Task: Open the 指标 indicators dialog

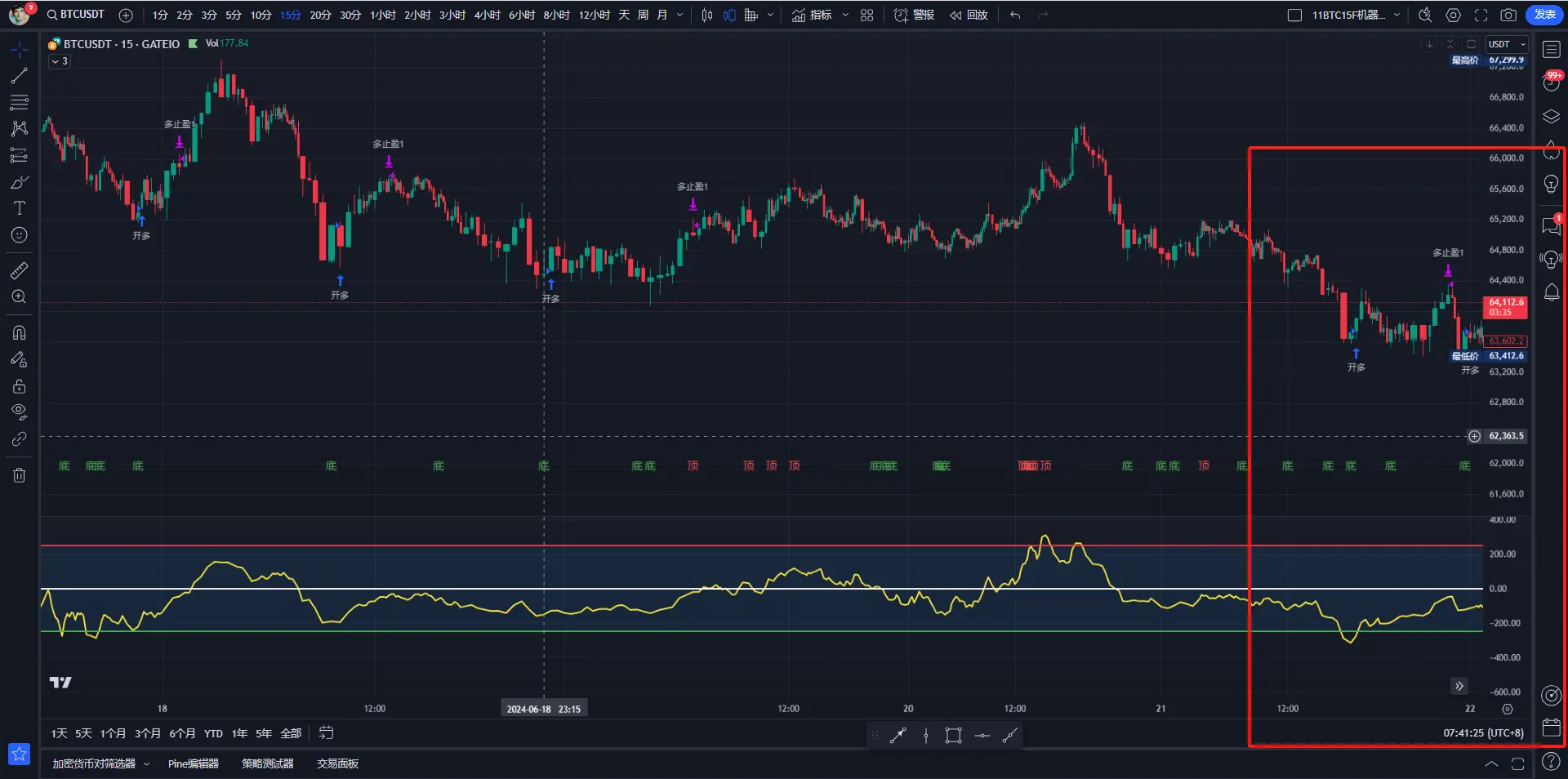Action: pyautogui.click(x=812, y=15)
